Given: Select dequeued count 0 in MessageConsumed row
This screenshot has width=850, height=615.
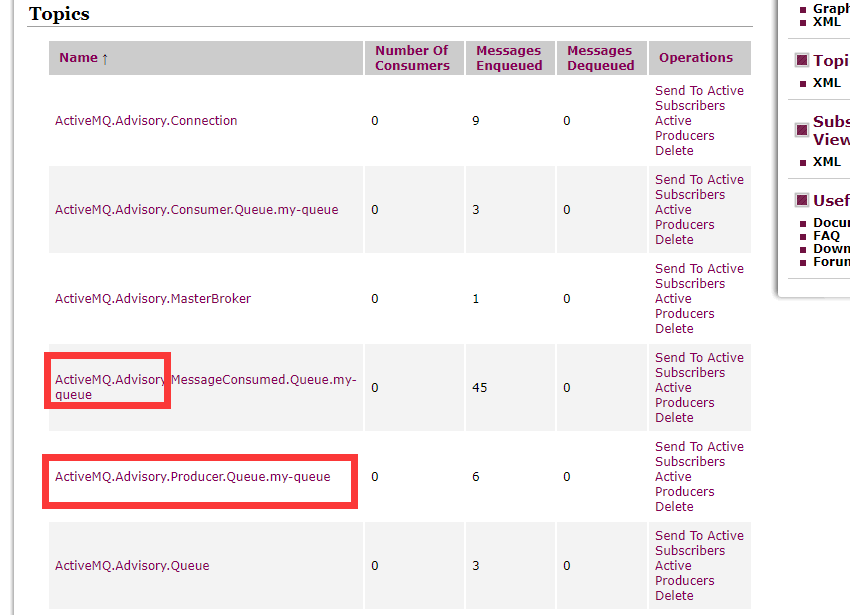Looking at the screenshot, I should pos(566,387).
